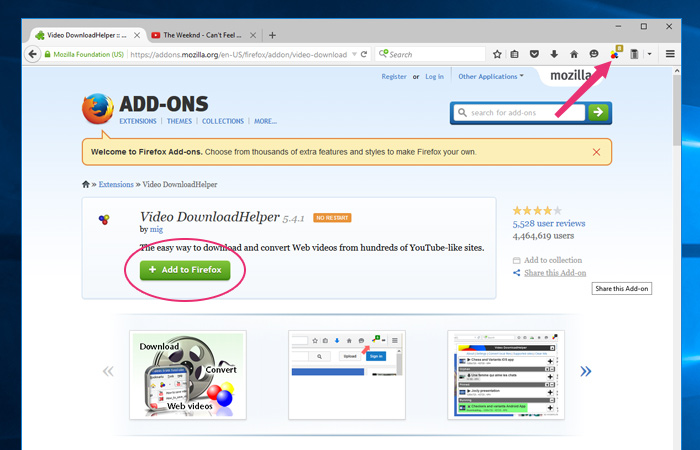Dismiss the Welcome to Firefox Add-ons banner

(596, 152)
